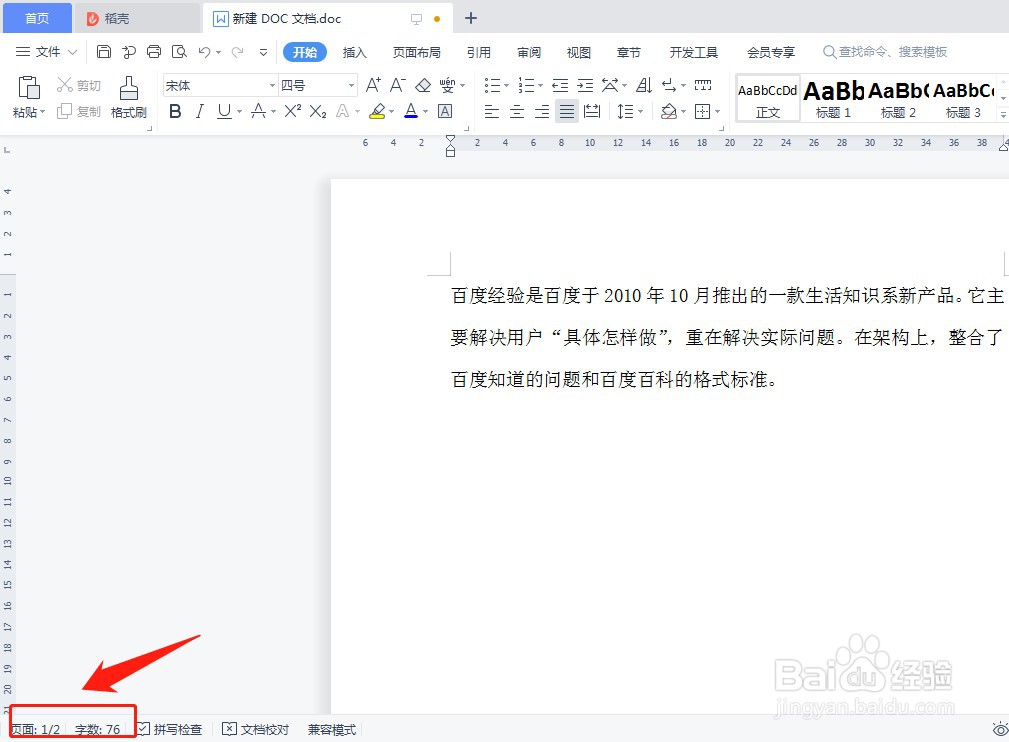The height and width of the screenshot is (742, 1009).
Task: Add a new tab with plus button
Action: tap(471, 18)
